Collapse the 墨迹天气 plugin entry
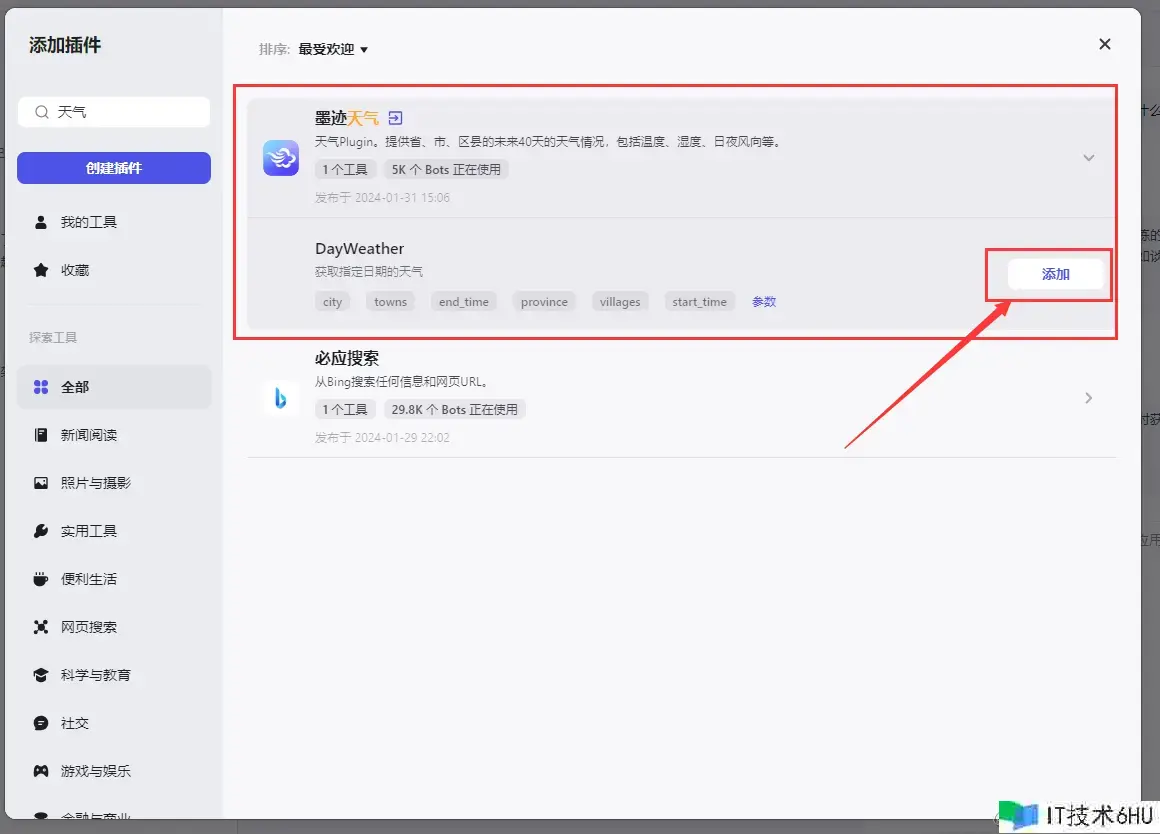This screenshot has width=1160, height=834. (1089, 158)
